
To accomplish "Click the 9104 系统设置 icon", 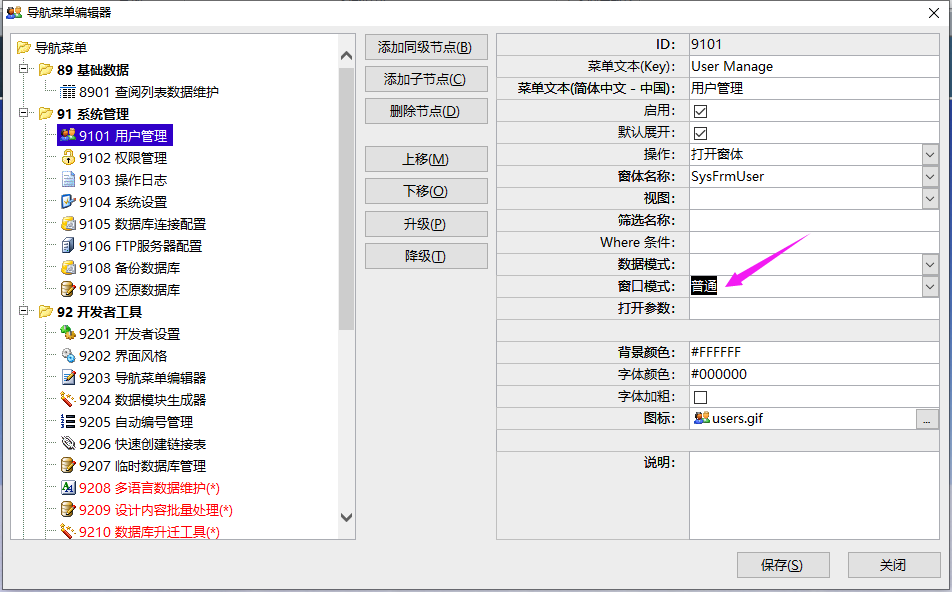I will point(68,201).
